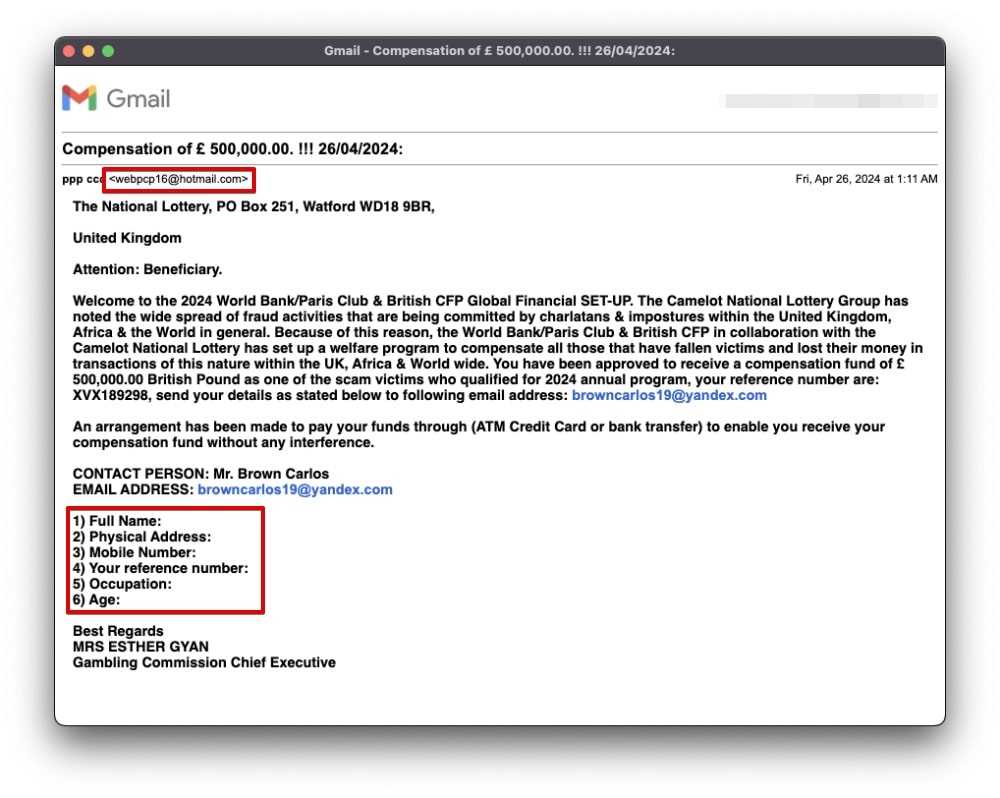Open browncarlos19@yandex.com link in the paragraph

coord(669,396)
